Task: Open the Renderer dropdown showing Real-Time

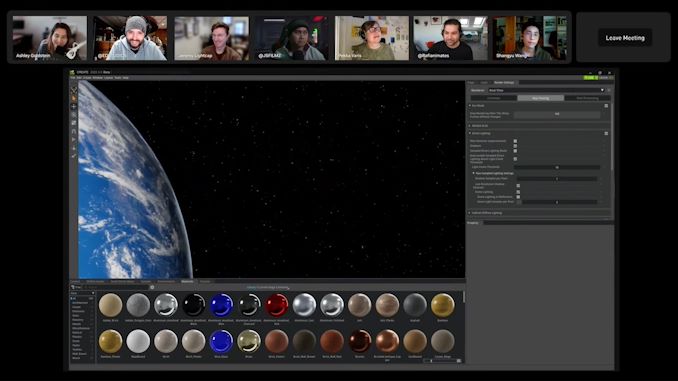Action: point(546,90)
